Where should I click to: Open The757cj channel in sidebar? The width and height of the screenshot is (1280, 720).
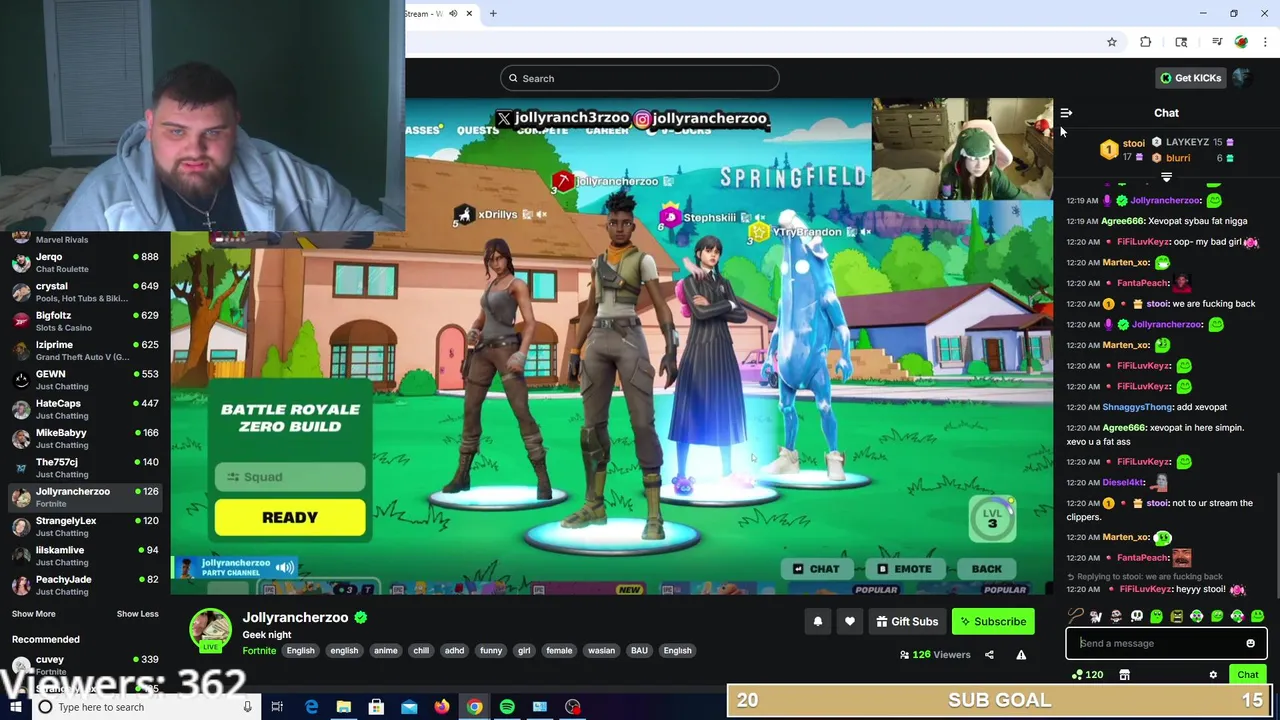coord(84,468)
